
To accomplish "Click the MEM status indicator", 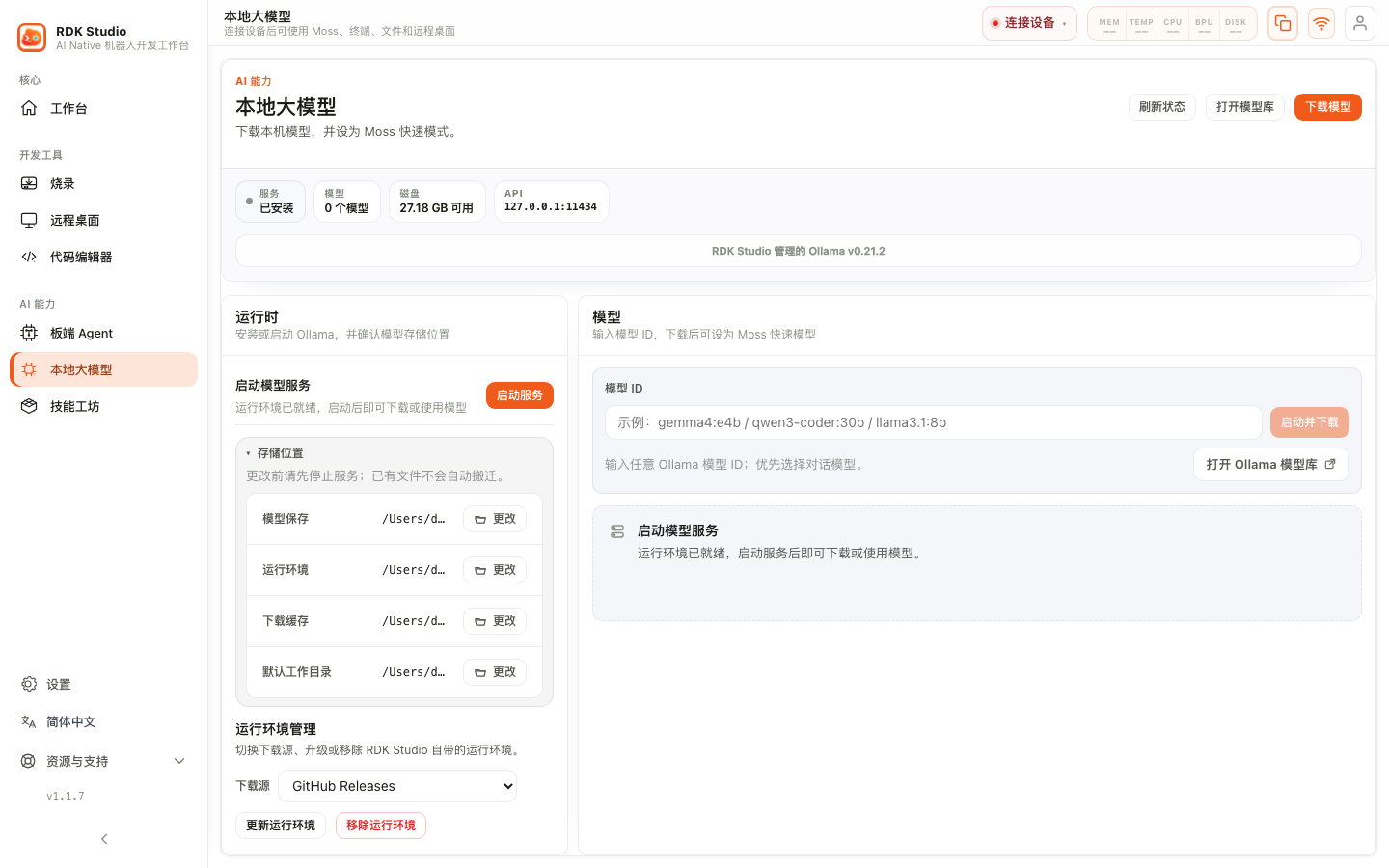I will pos(1109,25).
